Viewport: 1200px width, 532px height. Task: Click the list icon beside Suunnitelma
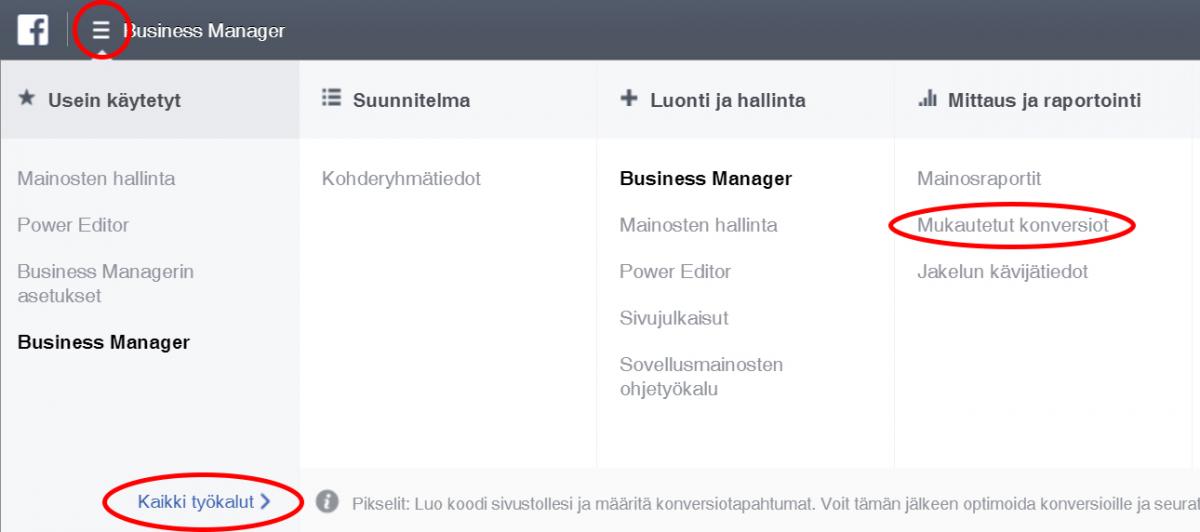click(x=331, y=98)
